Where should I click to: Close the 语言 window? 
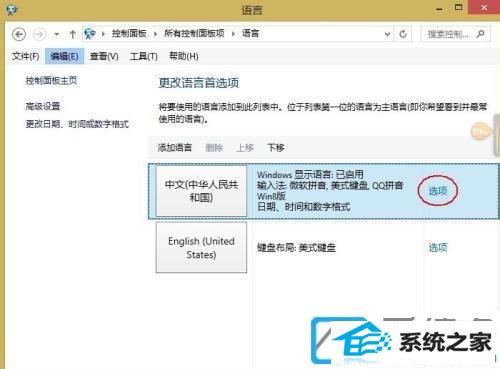pos(484,7)
